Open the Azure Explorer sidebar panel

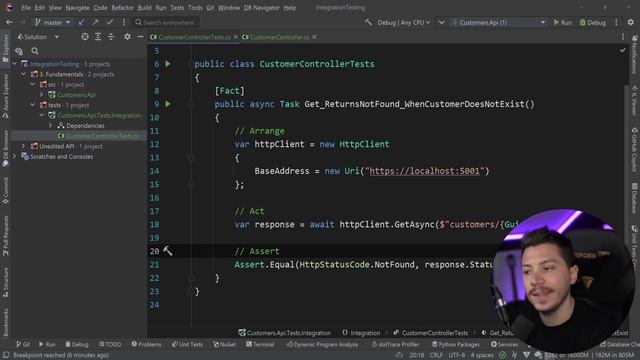(5, 96)
